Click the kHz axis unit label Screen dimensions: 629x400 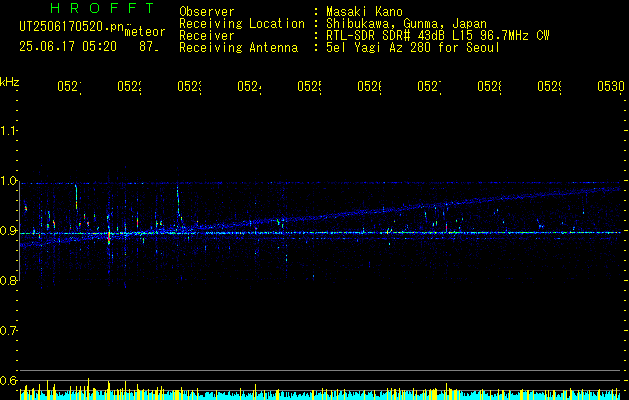tap(10, 82)
